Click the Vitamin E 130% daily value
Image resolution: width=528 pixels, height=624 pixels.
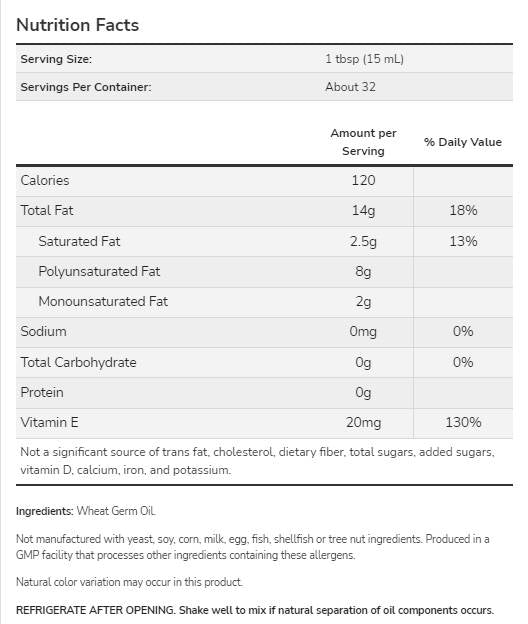tap(463, 422)
